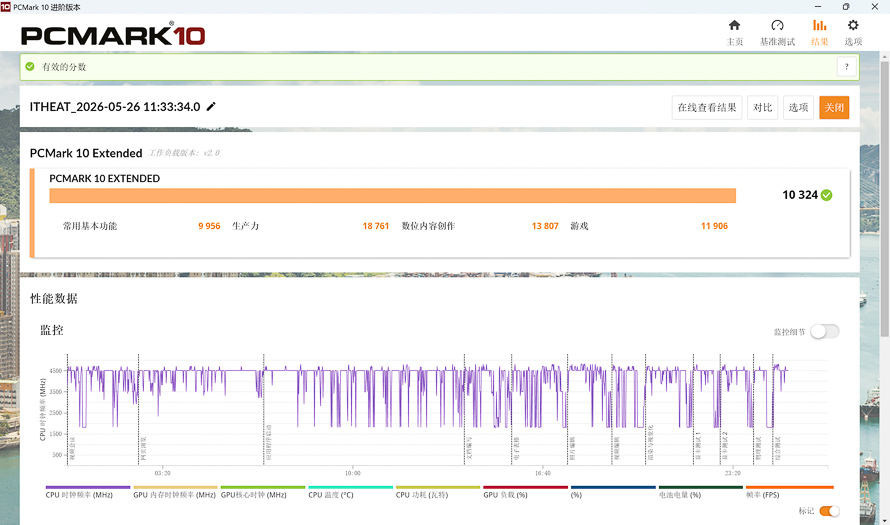This screenshot has height=525, width=890.
Task: Click the 常用基本功能 label
Action: click(90, 226)
